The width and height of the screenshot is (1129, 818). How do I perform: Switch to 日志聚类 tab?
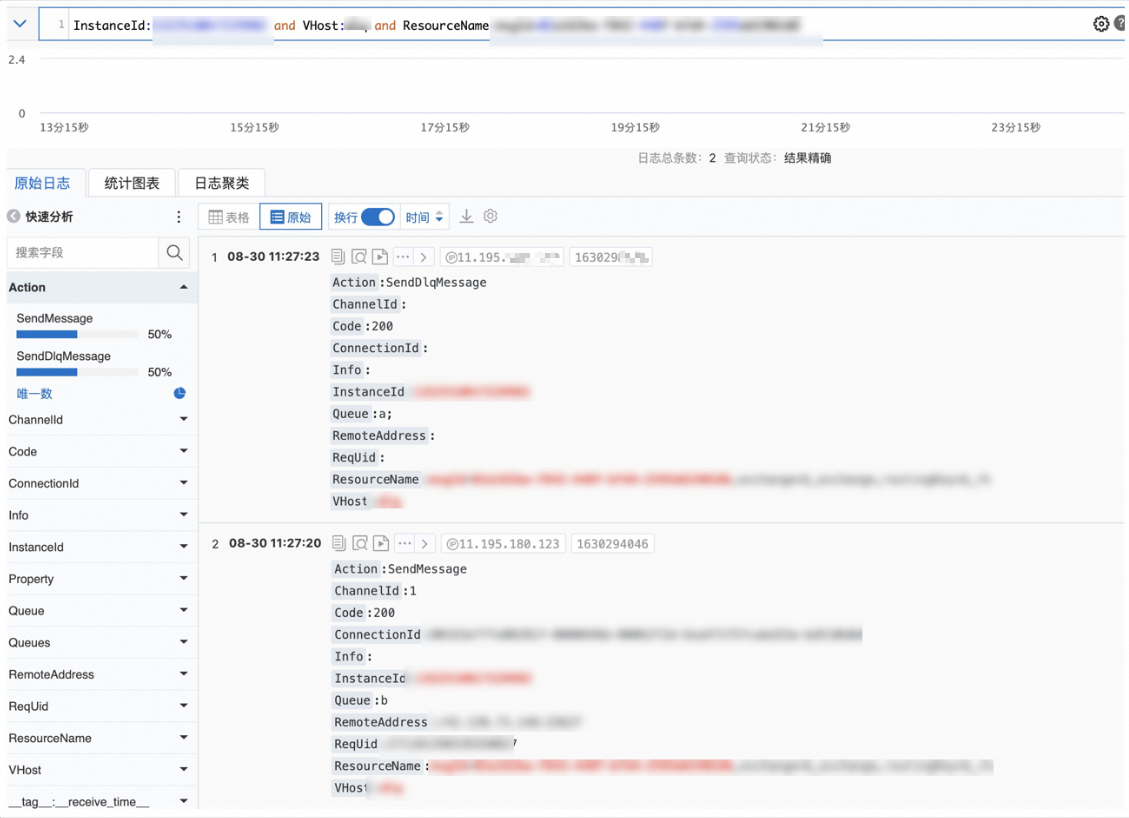[222, 183]
